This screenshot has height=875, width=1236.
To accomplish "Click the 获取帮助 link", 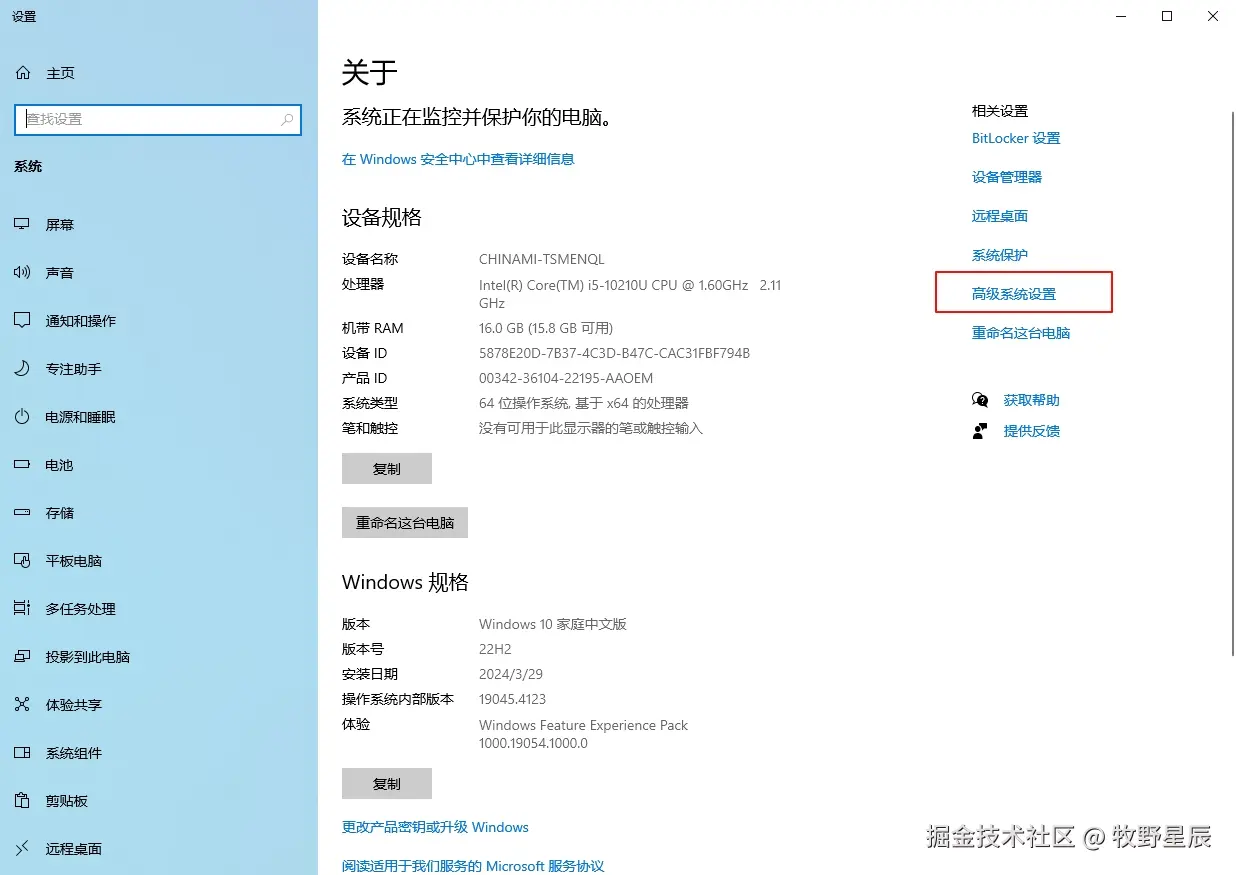I will 1032,400.
